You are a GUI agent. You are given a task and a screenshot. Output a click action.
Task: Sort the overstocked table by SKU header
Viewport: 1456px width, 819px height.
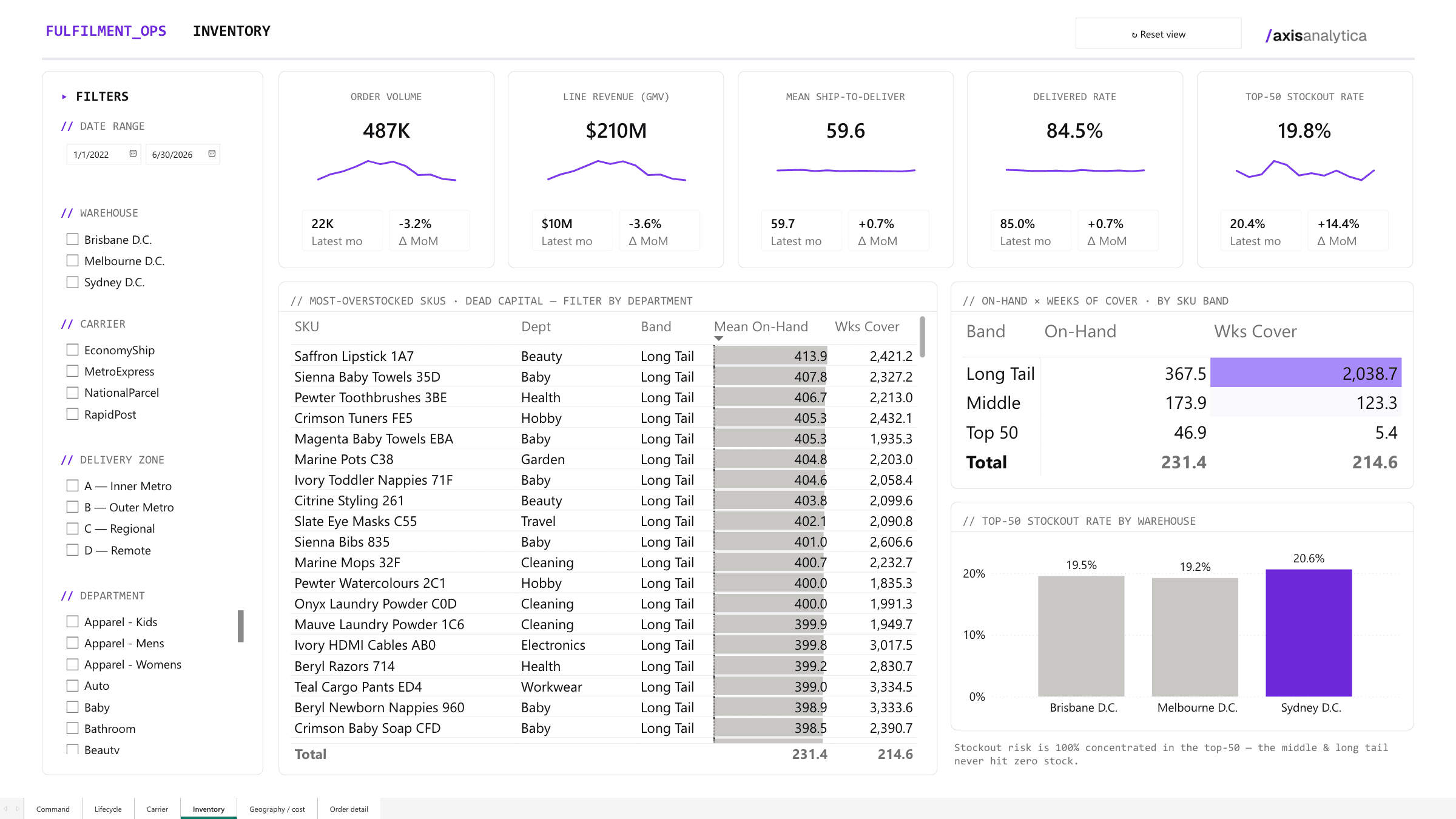tap(307, 327)
